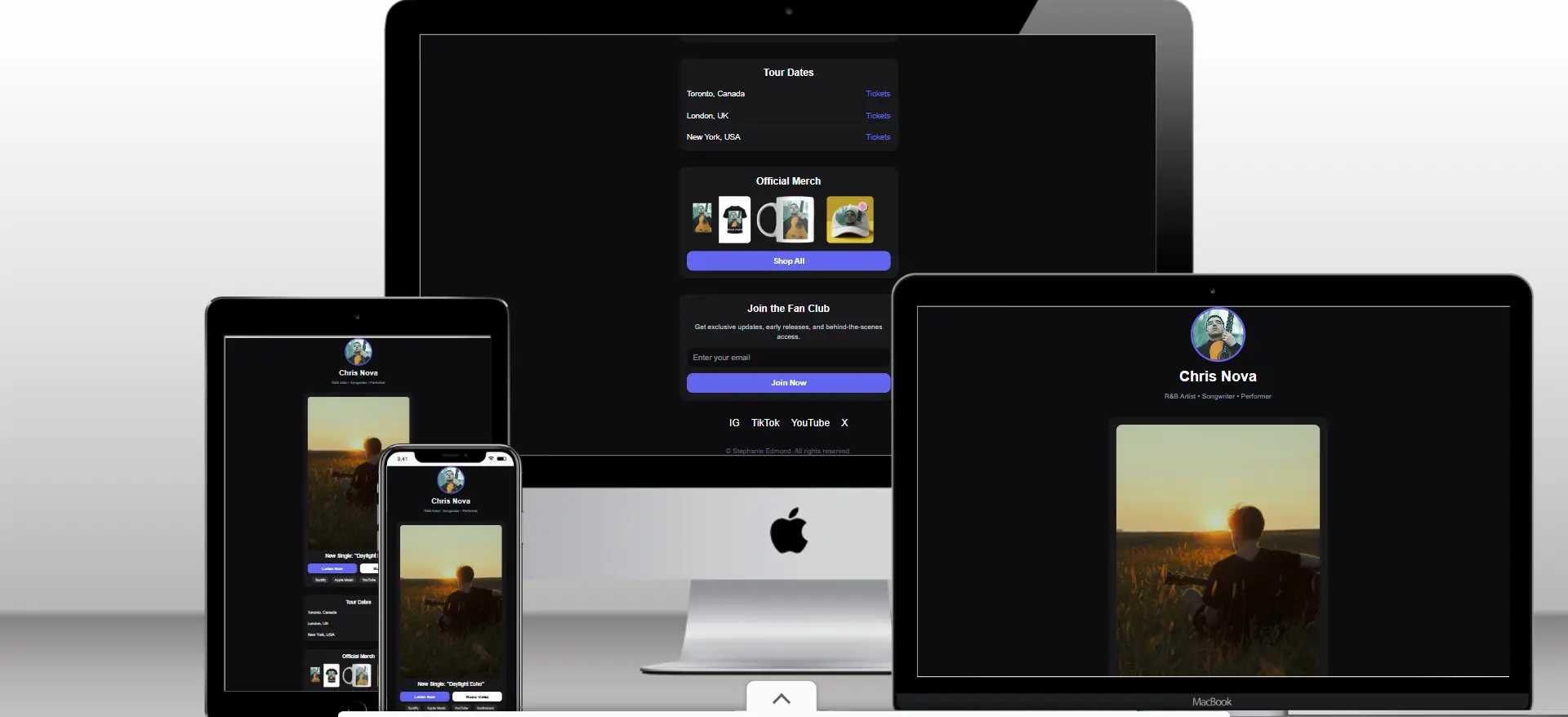1568x717 pixels.
Task: View the black T-shirt merch item on iMac
Action: [734, 219]
